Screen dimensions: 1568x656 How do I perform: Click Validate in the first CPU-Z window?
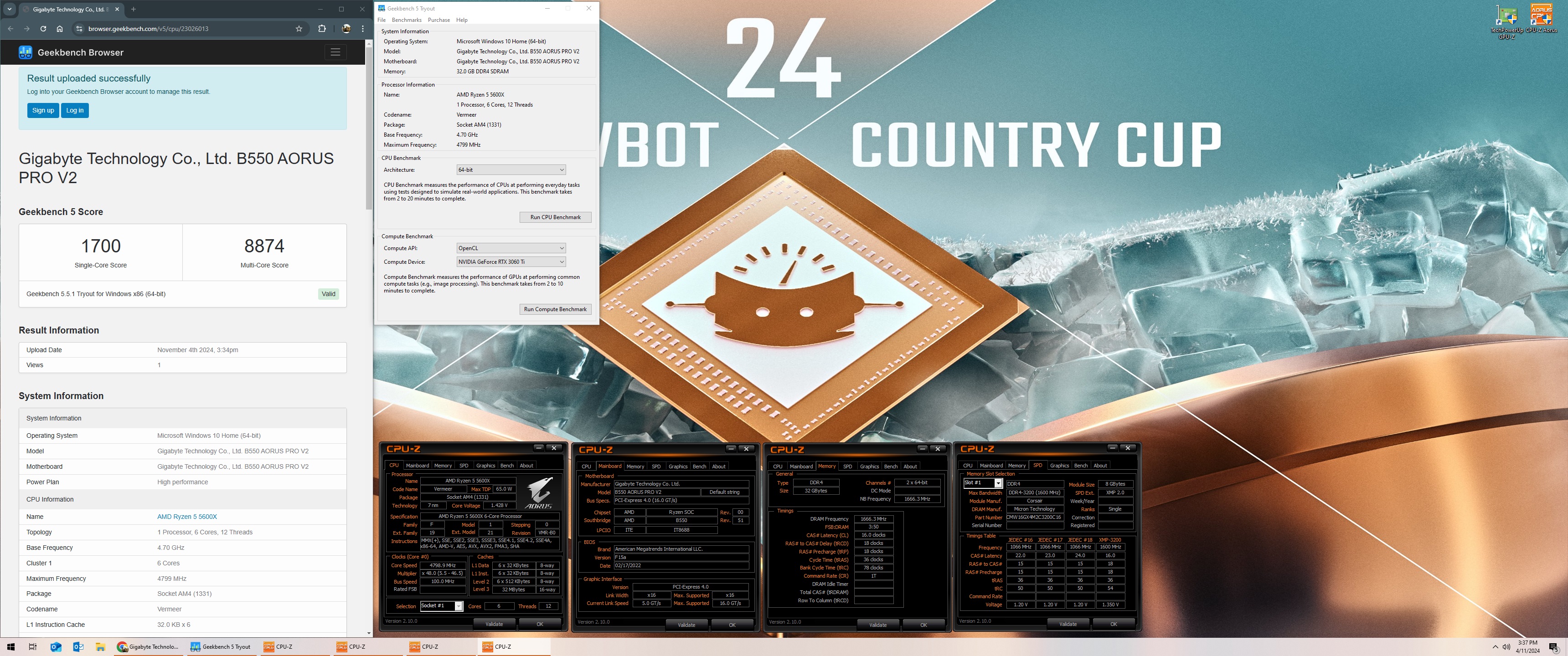tap(494, 624)
